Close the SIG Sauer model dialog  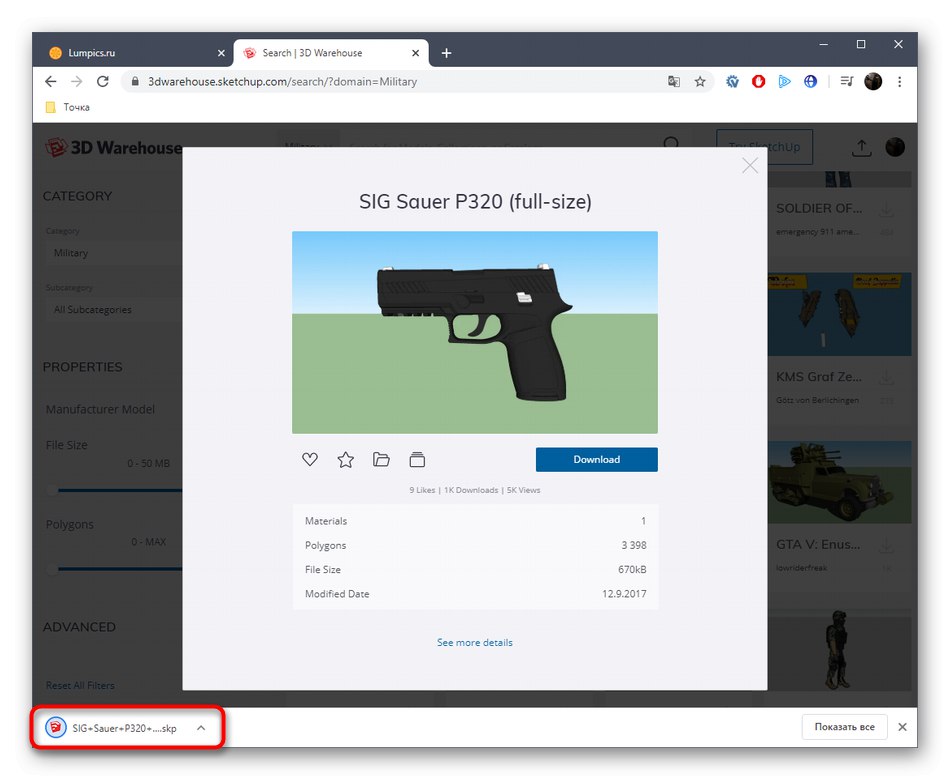click(x=750, y=165)
